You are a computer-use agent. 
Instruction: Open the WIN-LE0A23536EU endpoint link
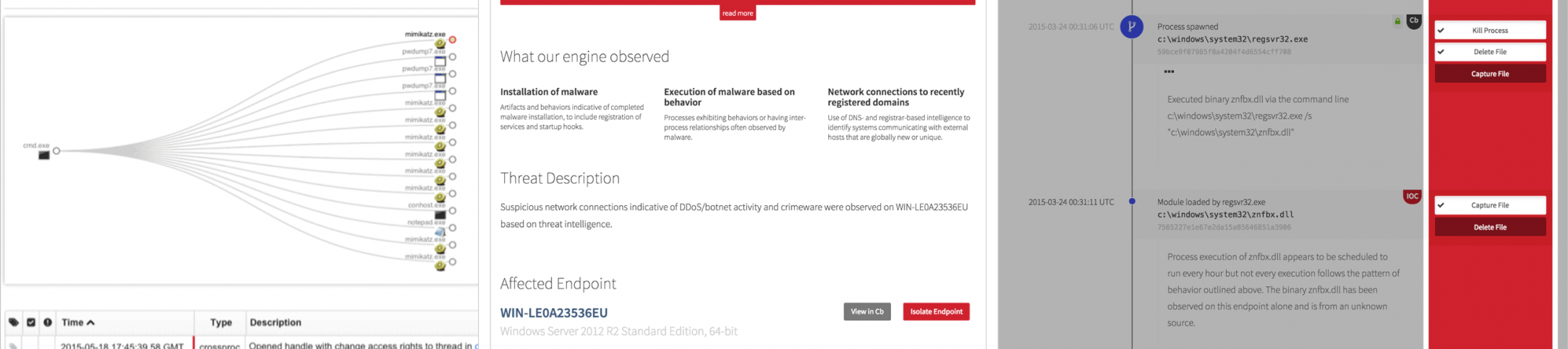553,313
